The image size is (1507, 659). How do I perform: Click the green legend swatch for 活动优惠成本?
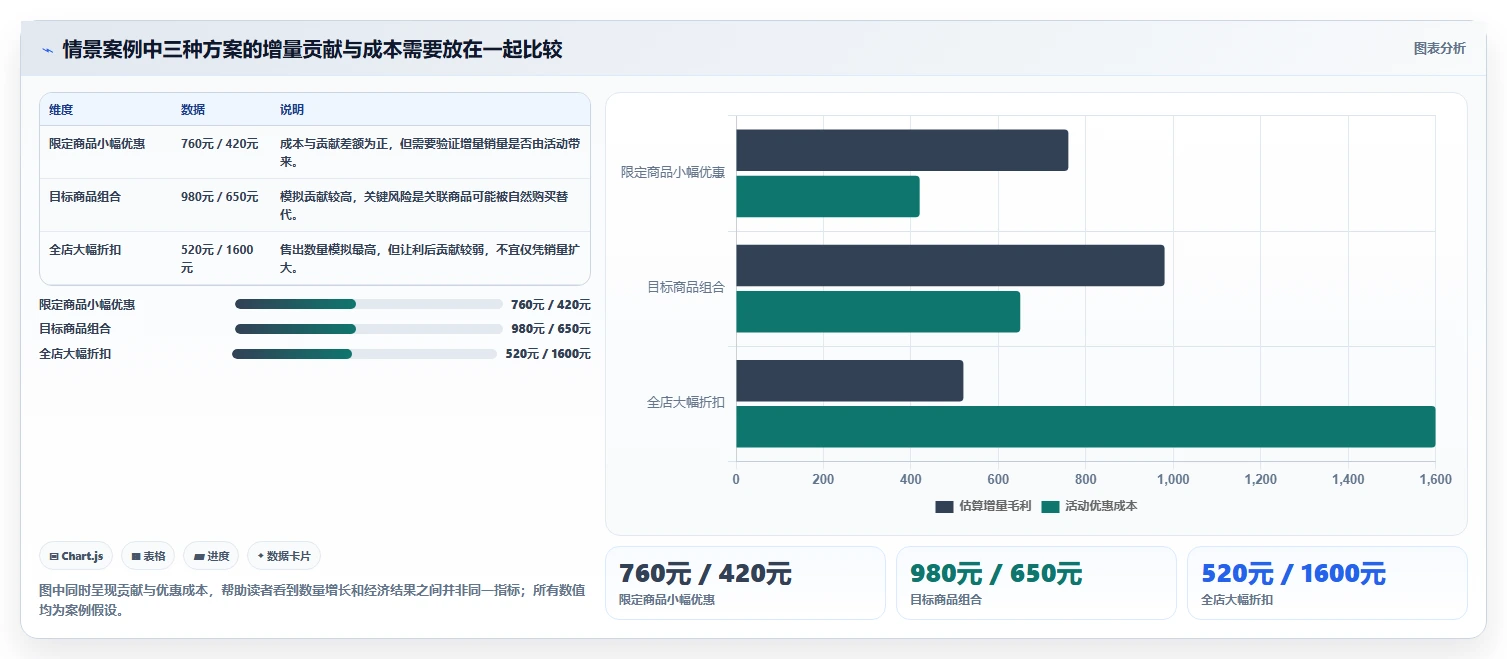click(1050, 507)
